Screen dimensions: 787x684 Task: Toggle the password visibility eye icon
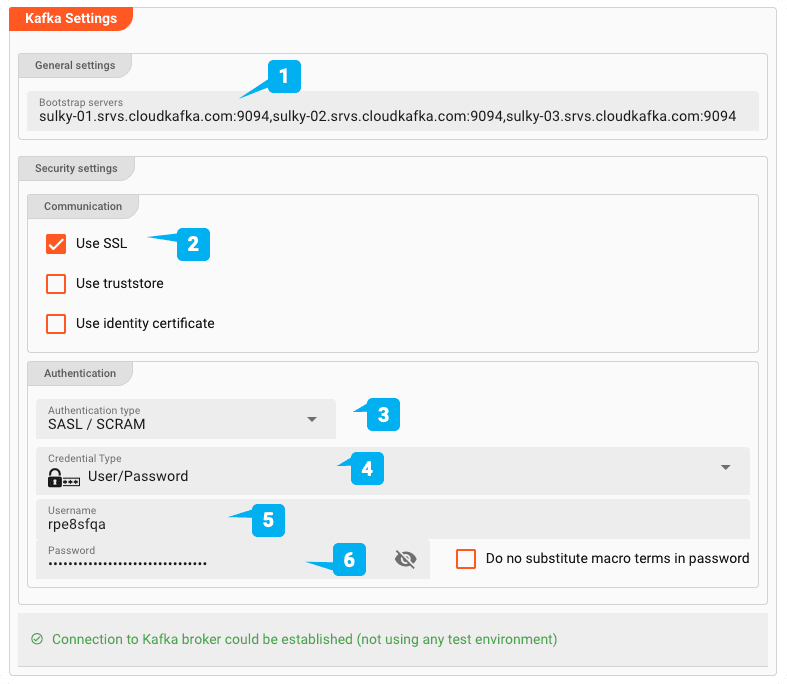(x=406, y=559)
